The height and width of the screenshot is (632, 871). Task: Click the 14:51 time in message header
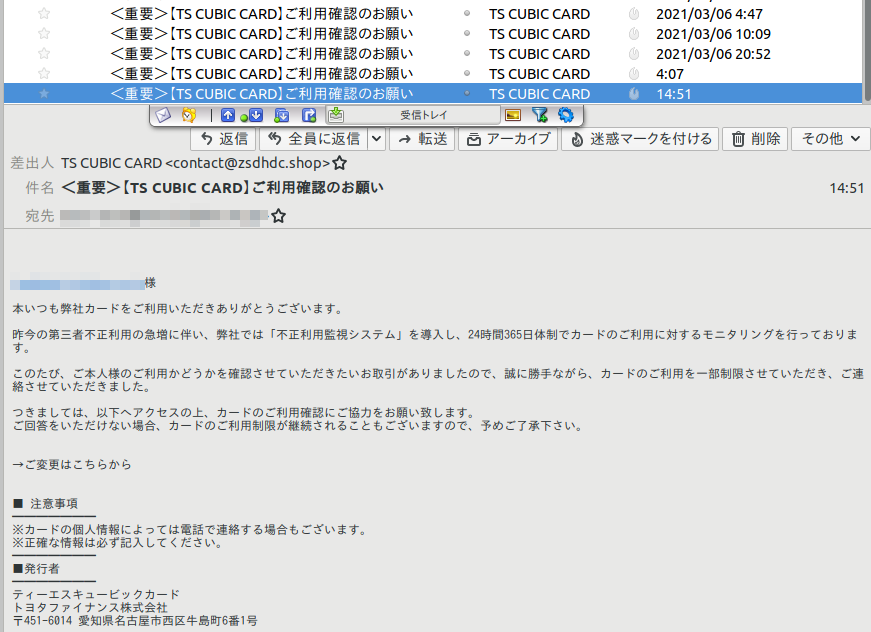pos(847,188)
